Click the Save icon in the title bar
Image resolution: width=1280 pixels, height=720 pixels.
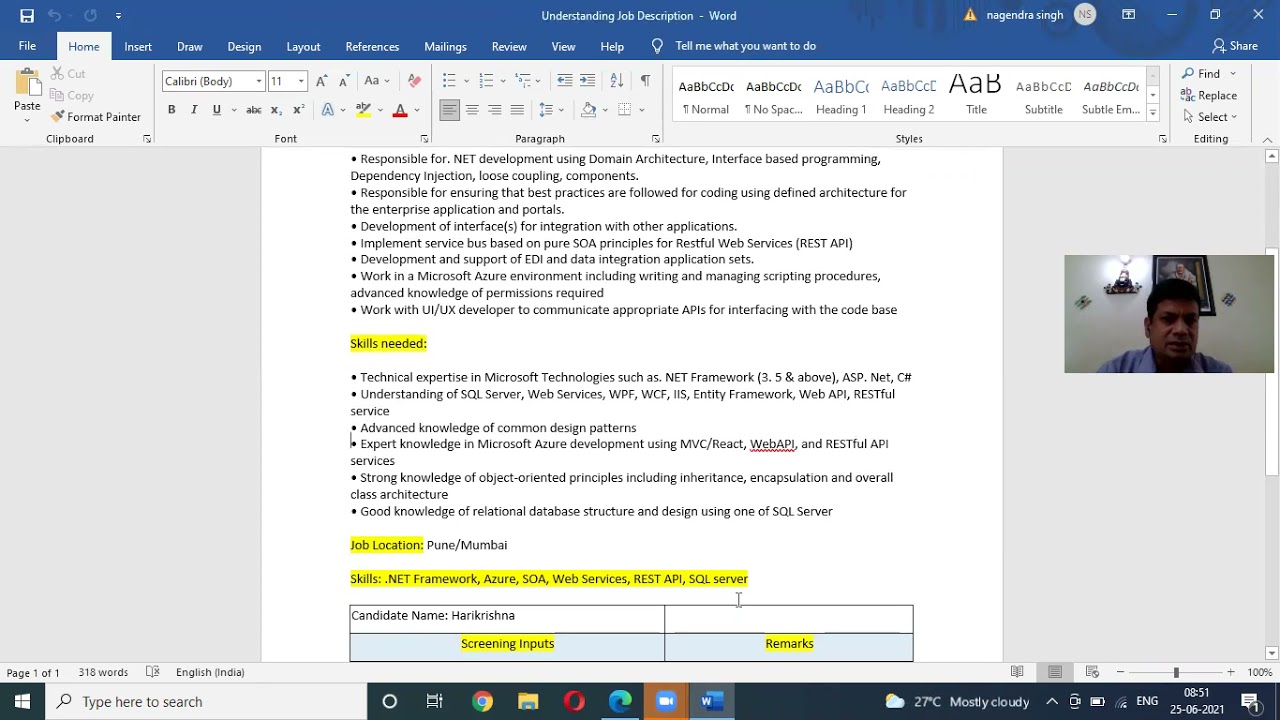point(27,15)
